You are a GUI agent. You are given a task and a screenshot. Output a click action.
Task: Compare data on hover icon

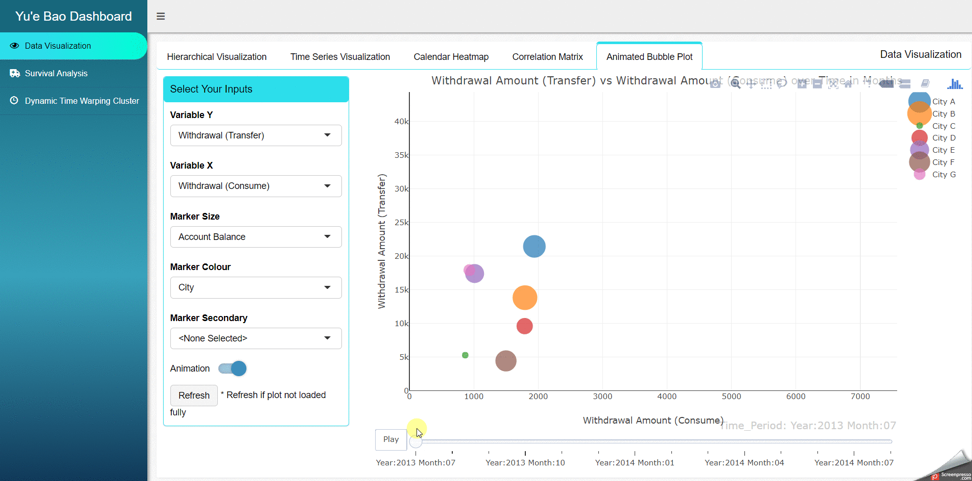[904, 84]
